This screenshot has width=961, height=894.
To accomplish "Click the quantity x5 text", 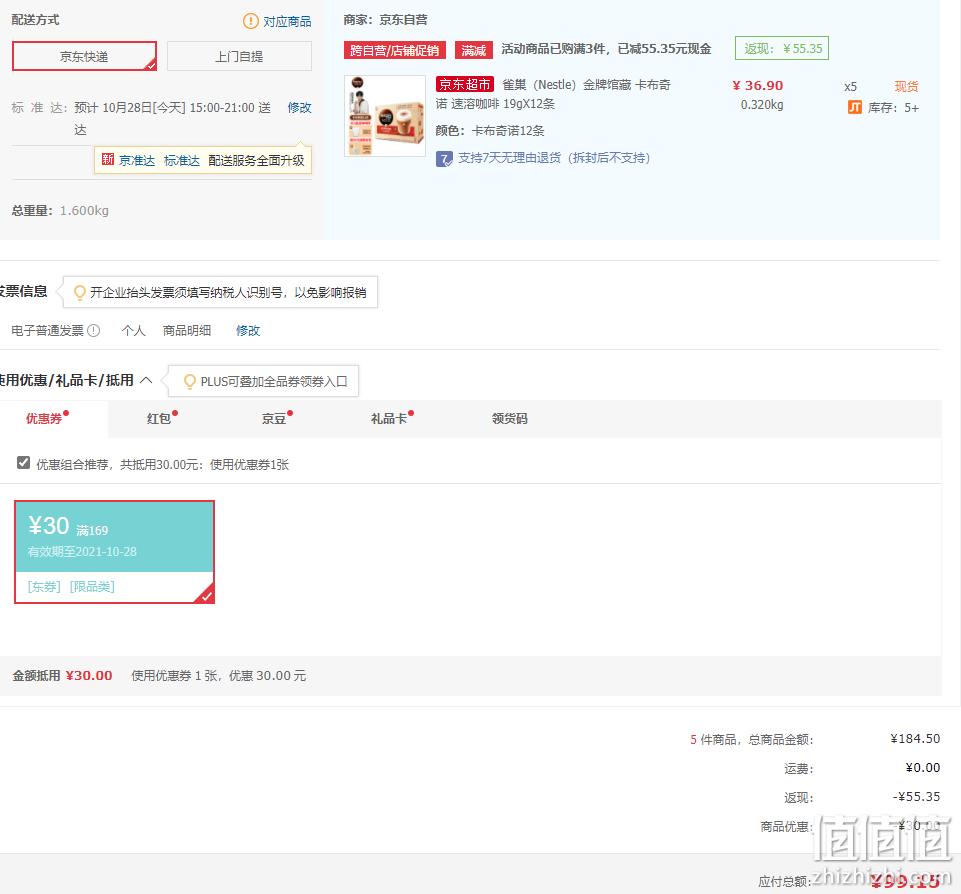I will (x=850, y=86).
